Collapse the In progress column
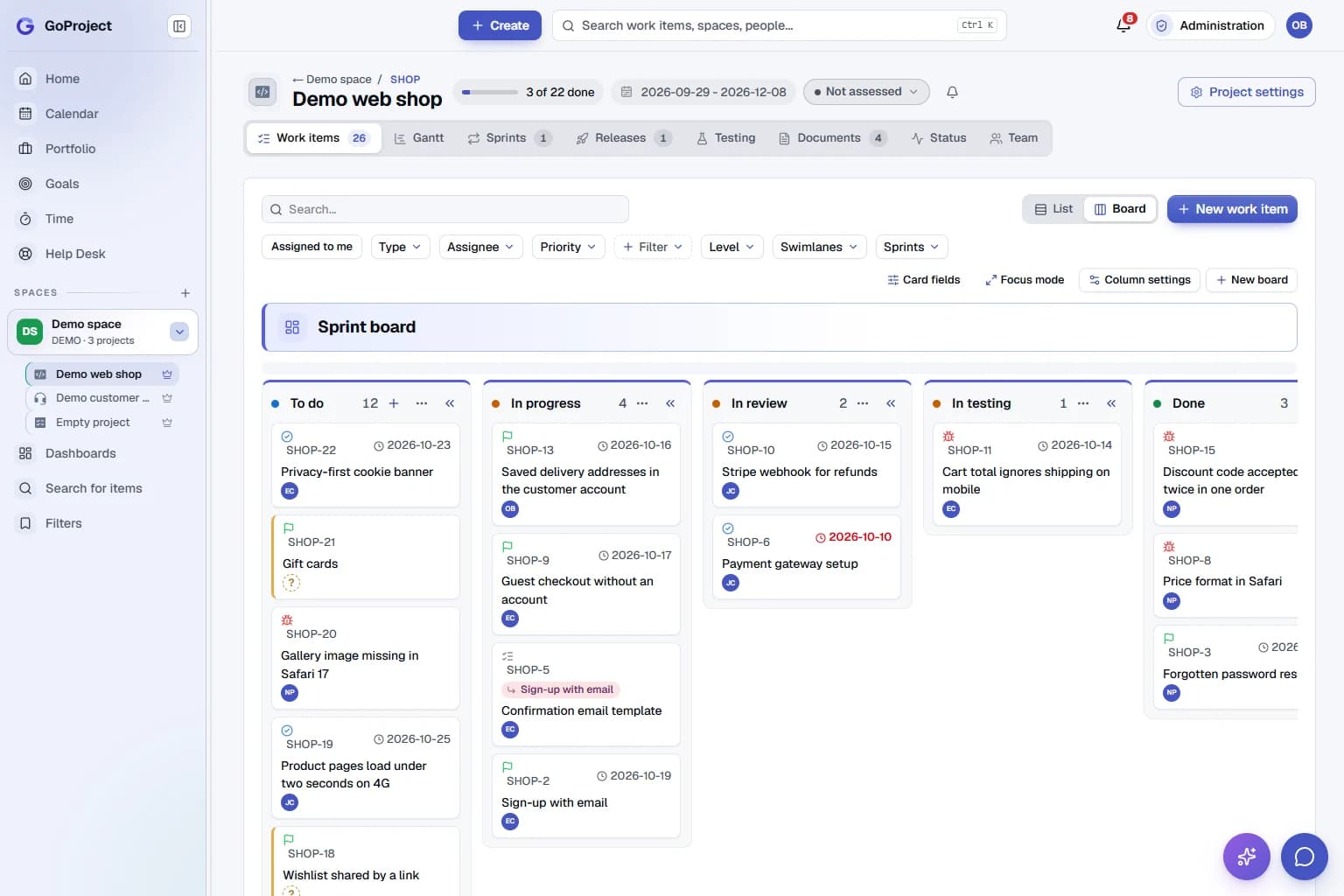The width and height of the screenshot is (1344, 896). point(670,403)
